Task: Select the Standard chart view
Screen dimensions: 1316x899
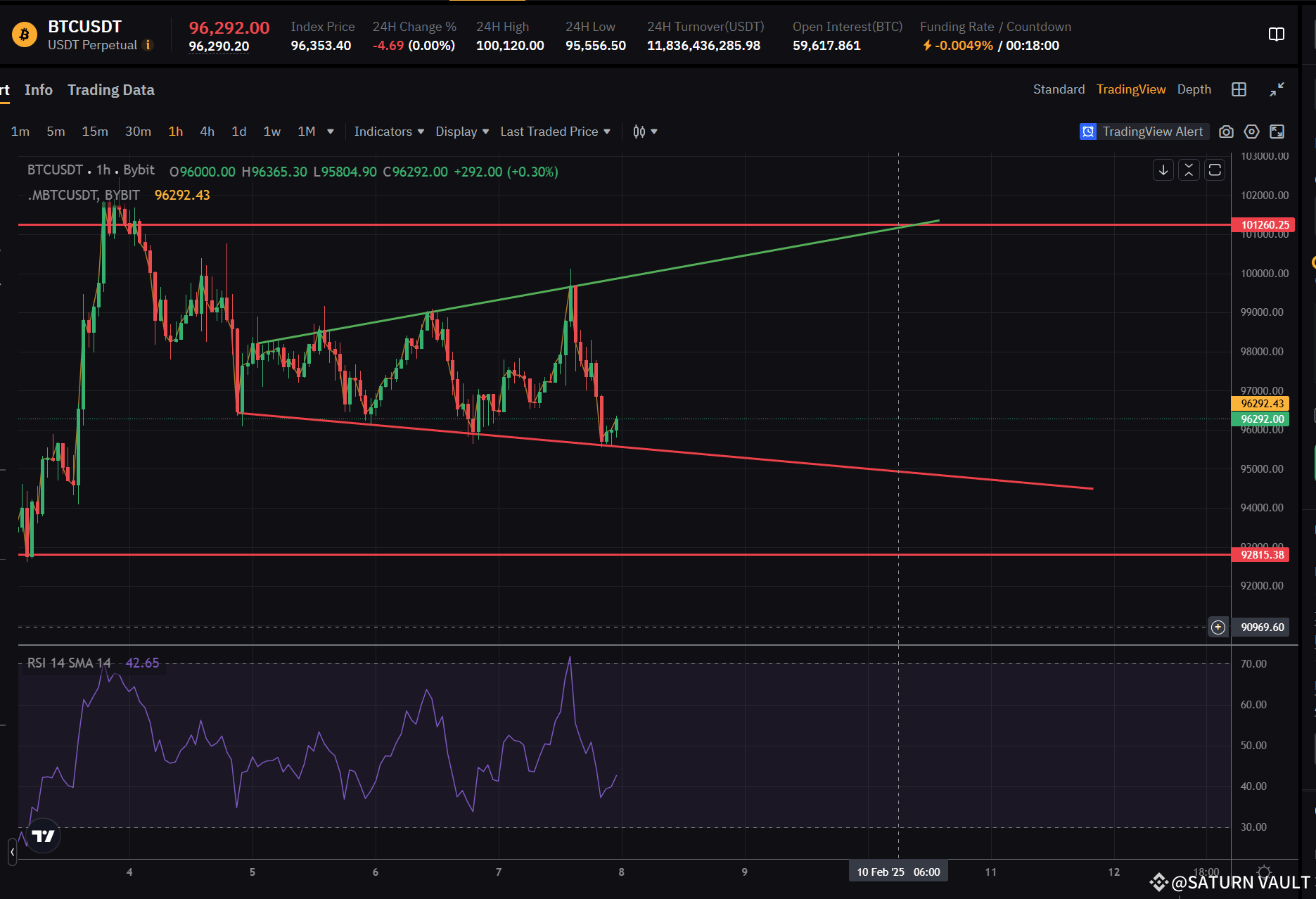Action: click(x=1059, y=89)
